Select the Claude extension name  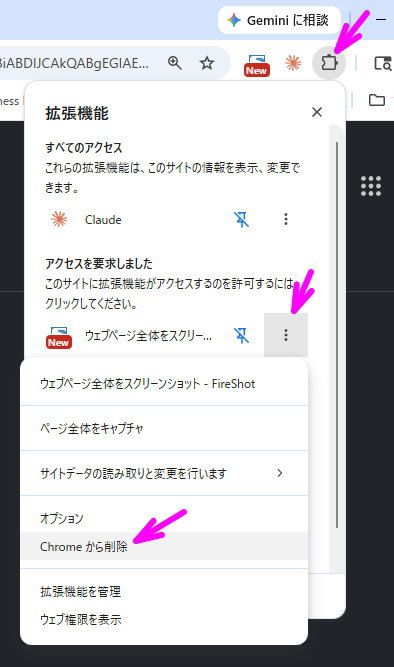coord(103,219)
